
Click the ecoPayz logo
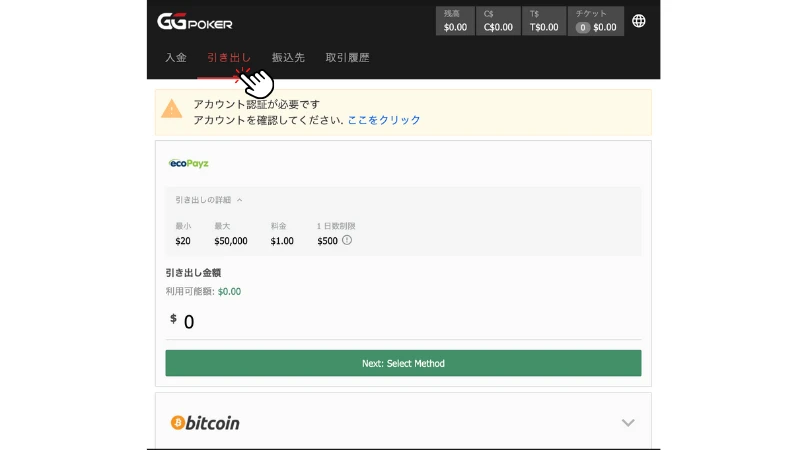point(189,163)
